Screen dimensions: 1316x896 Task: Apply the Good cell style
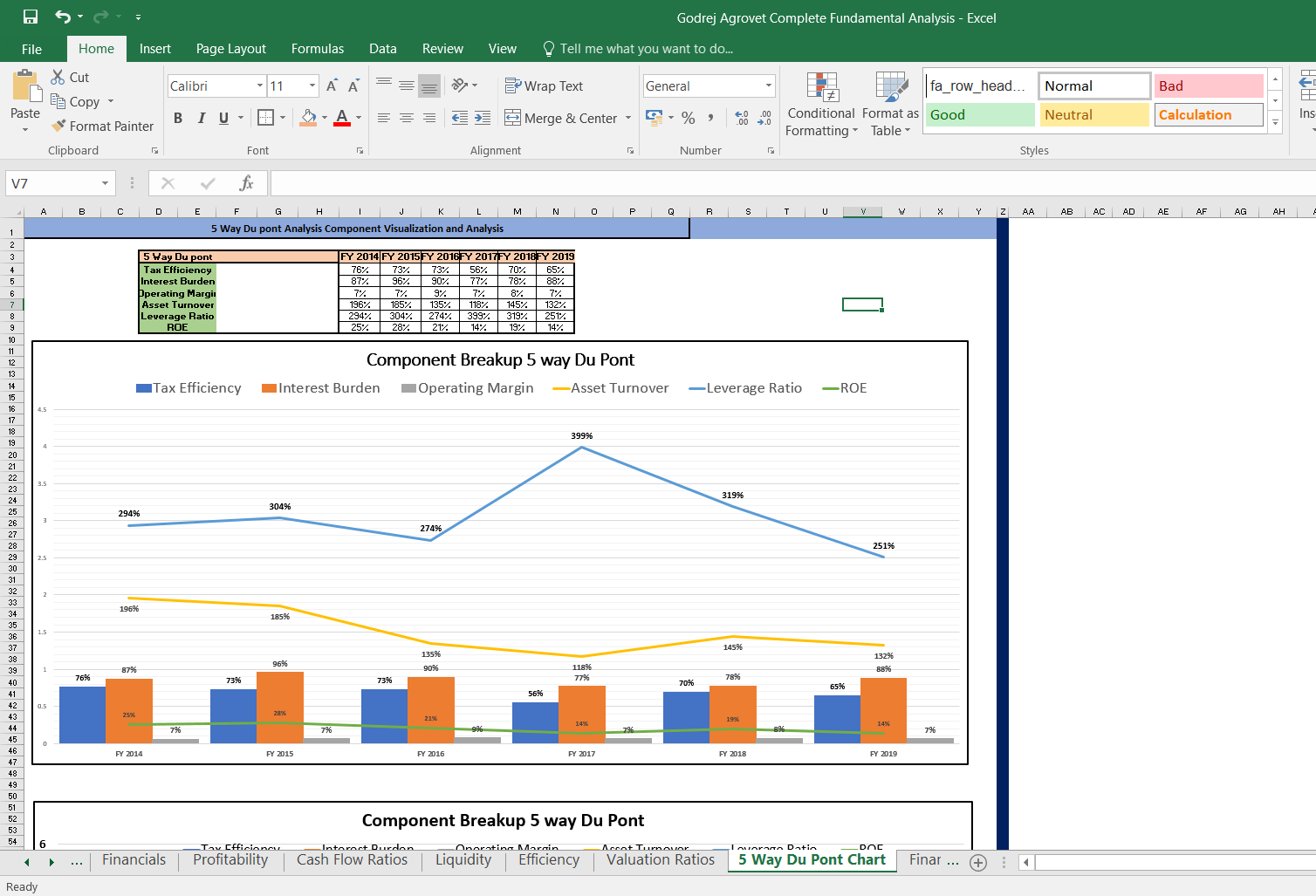click(x=979, y=114)
